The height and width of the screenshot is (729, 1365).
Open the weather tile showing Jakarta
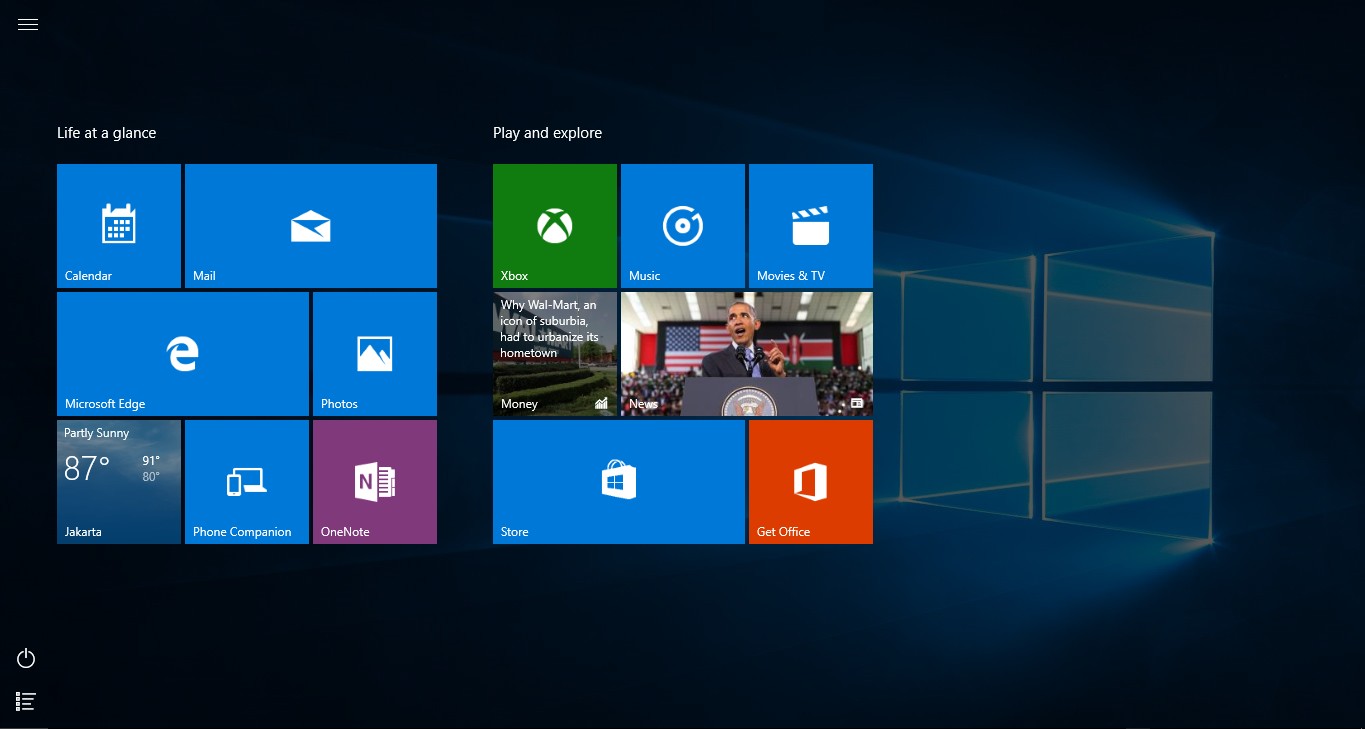[118, 481]
